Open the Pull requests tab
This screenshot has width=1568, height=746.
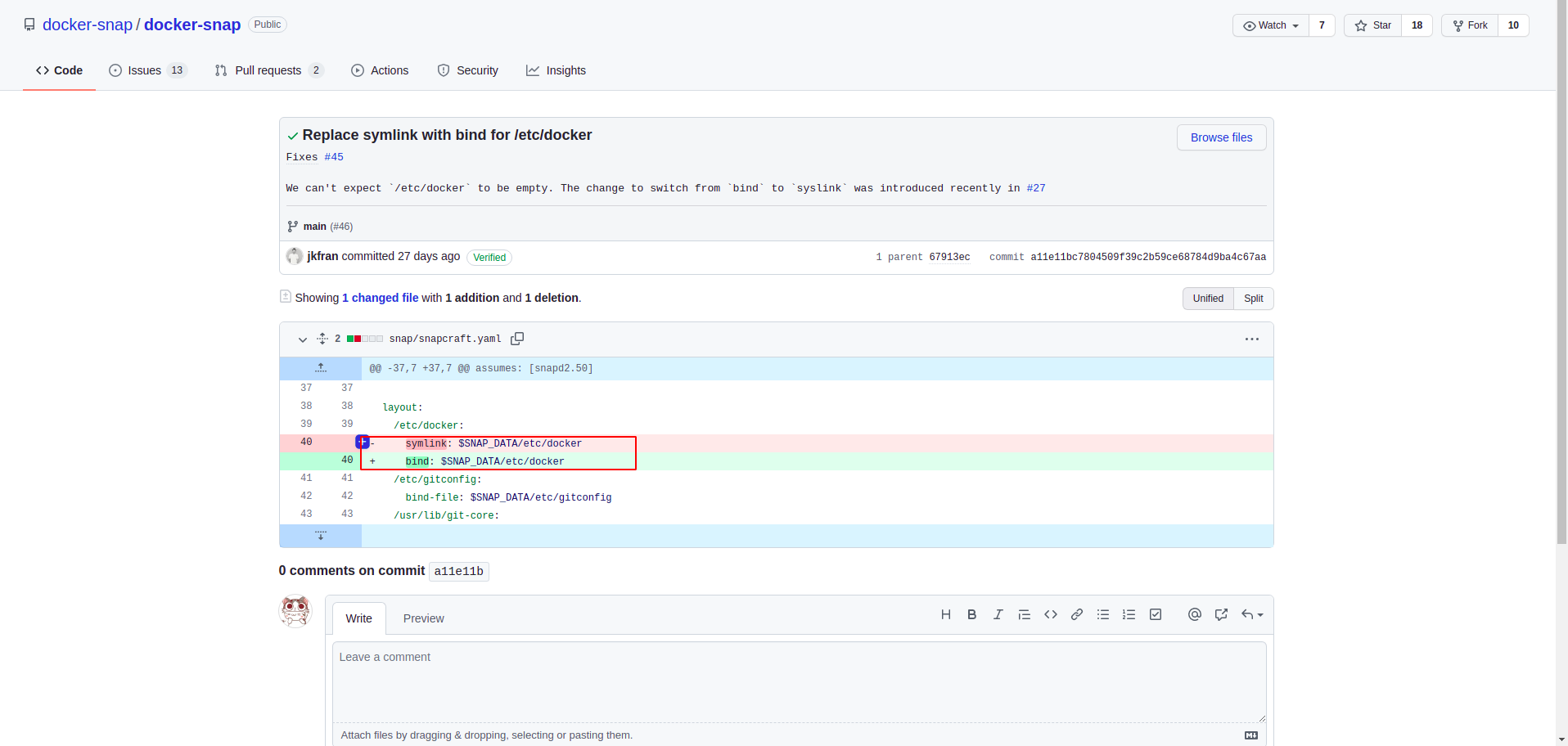[x=268, y=70]
